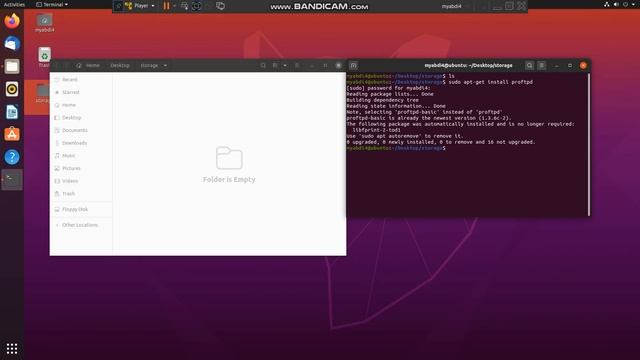Click the fullscreen icon in Player toolbar

pos(197,6)
